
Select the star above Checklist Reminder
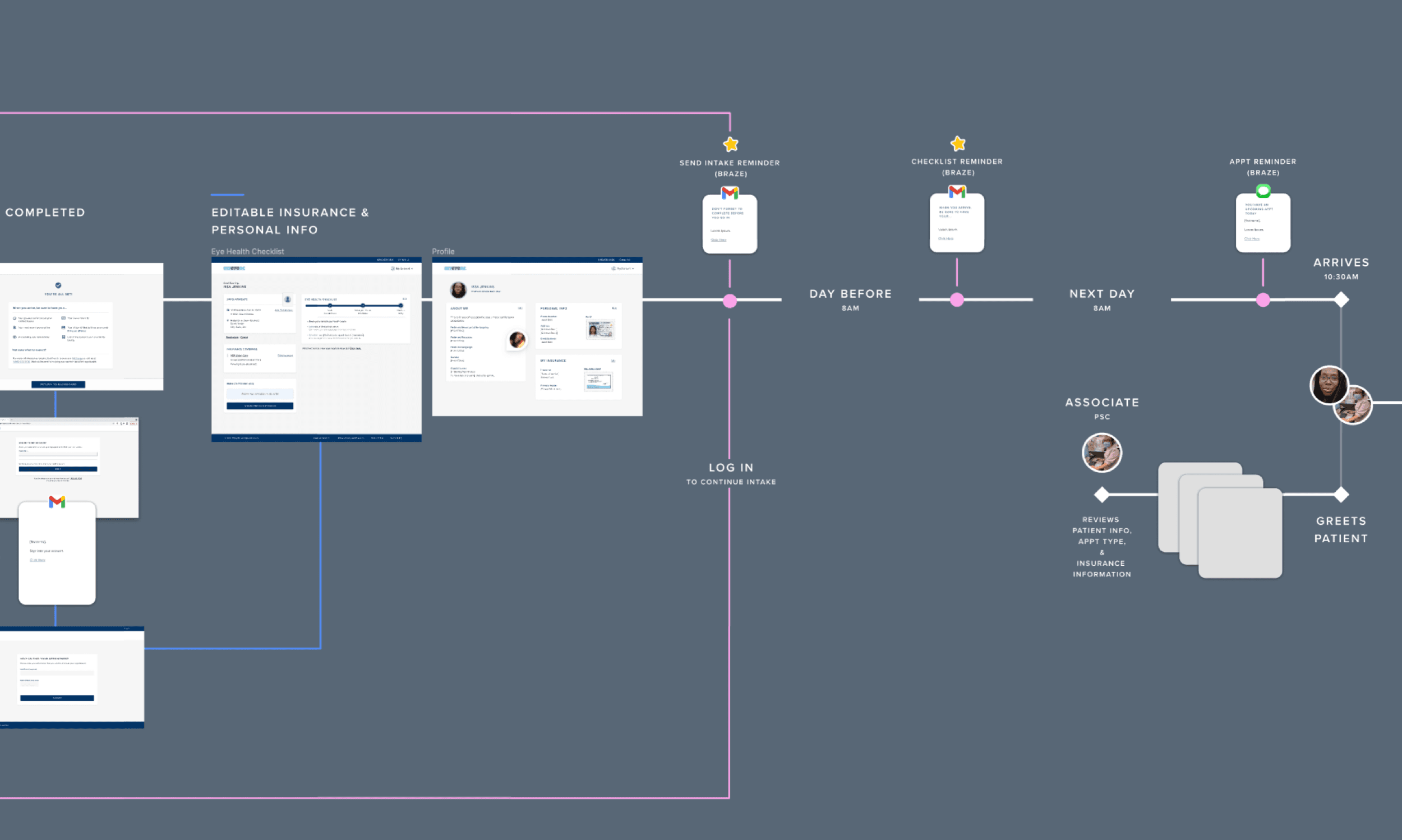point(957,144)
